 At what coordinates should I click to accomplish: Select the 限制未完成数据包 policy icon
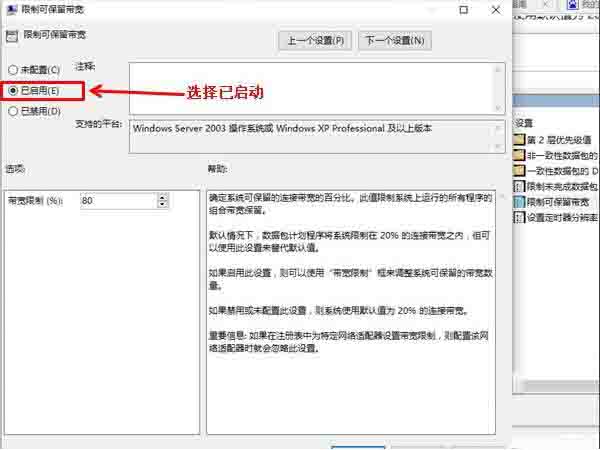click(x=518, y=186)
